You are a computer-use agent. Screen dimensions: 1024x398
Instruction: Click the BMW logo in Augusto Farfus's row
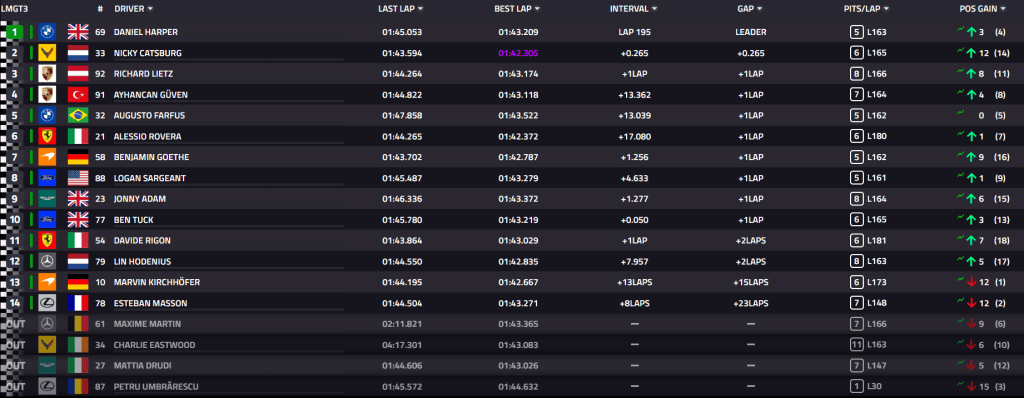pyautogui.click(x=47, y=116)
